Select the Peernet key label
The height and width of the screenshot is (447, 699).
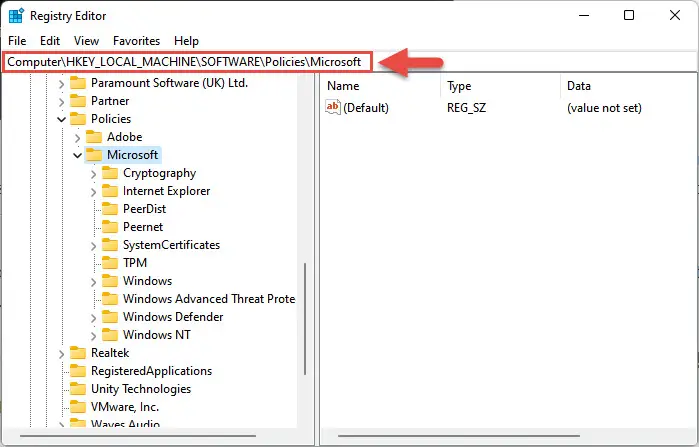tap(143, 226)
